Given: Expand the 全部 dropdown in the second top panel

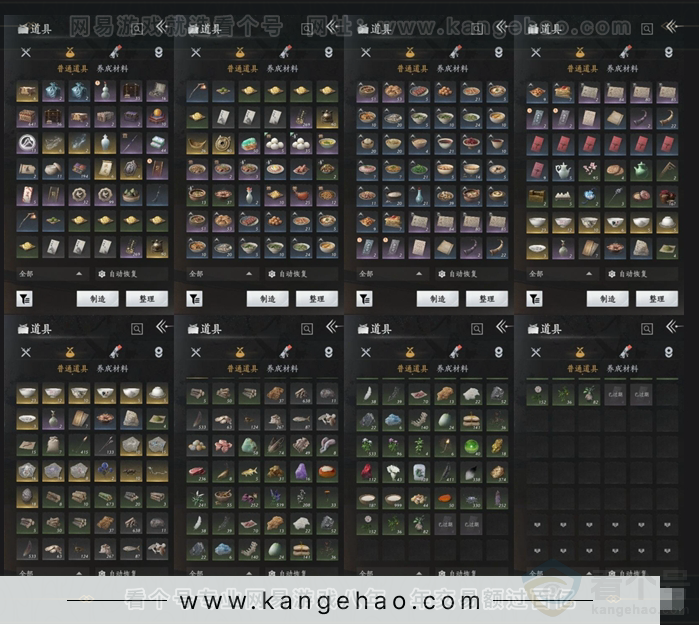Looking at the screenshot, I should [x=220, y=274].
